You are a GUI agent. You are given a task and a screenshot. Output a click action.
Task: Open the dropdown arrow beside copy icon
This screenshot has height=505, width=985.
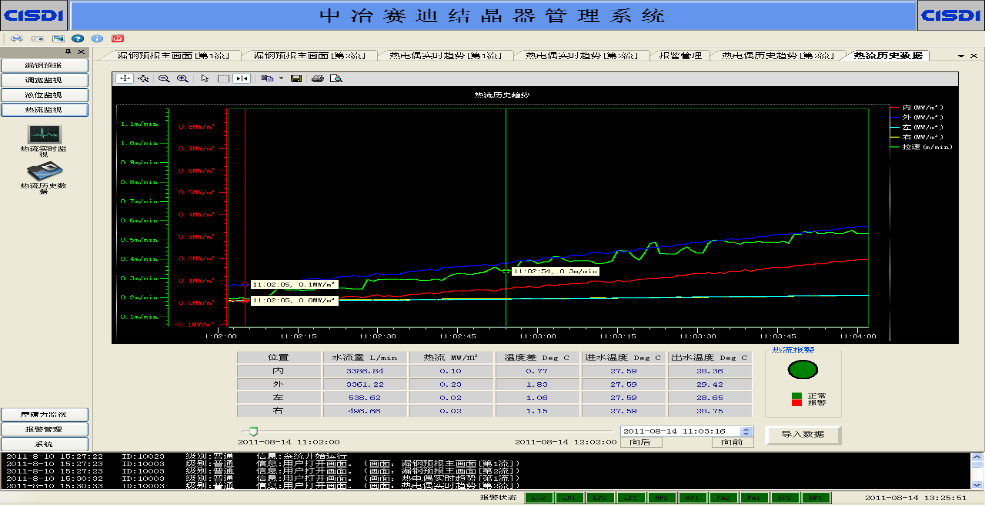pyautogui.click(x=280, y=79)
